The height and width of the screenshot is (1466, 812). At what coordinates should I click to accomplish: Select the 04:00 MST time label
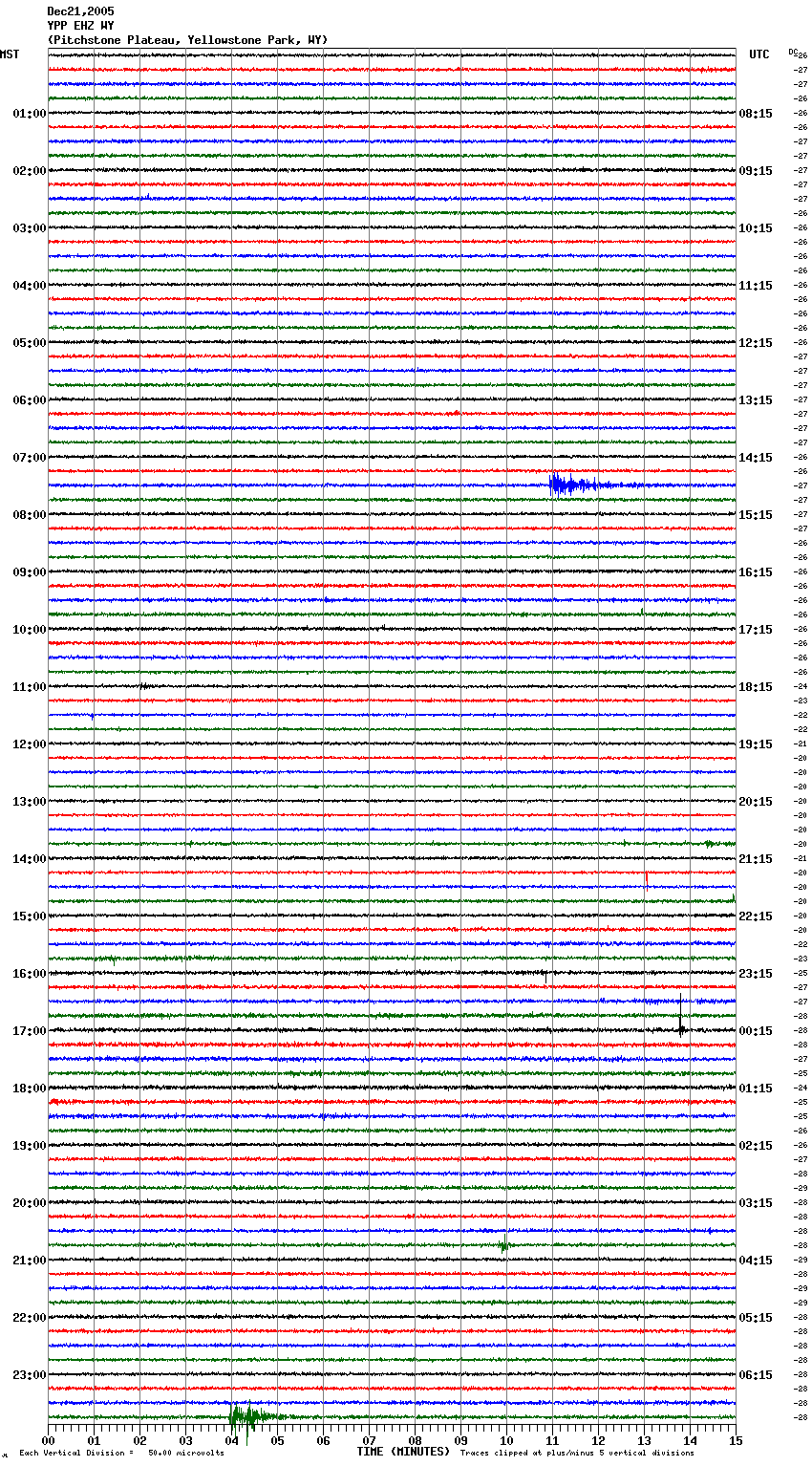click(29, 286)
